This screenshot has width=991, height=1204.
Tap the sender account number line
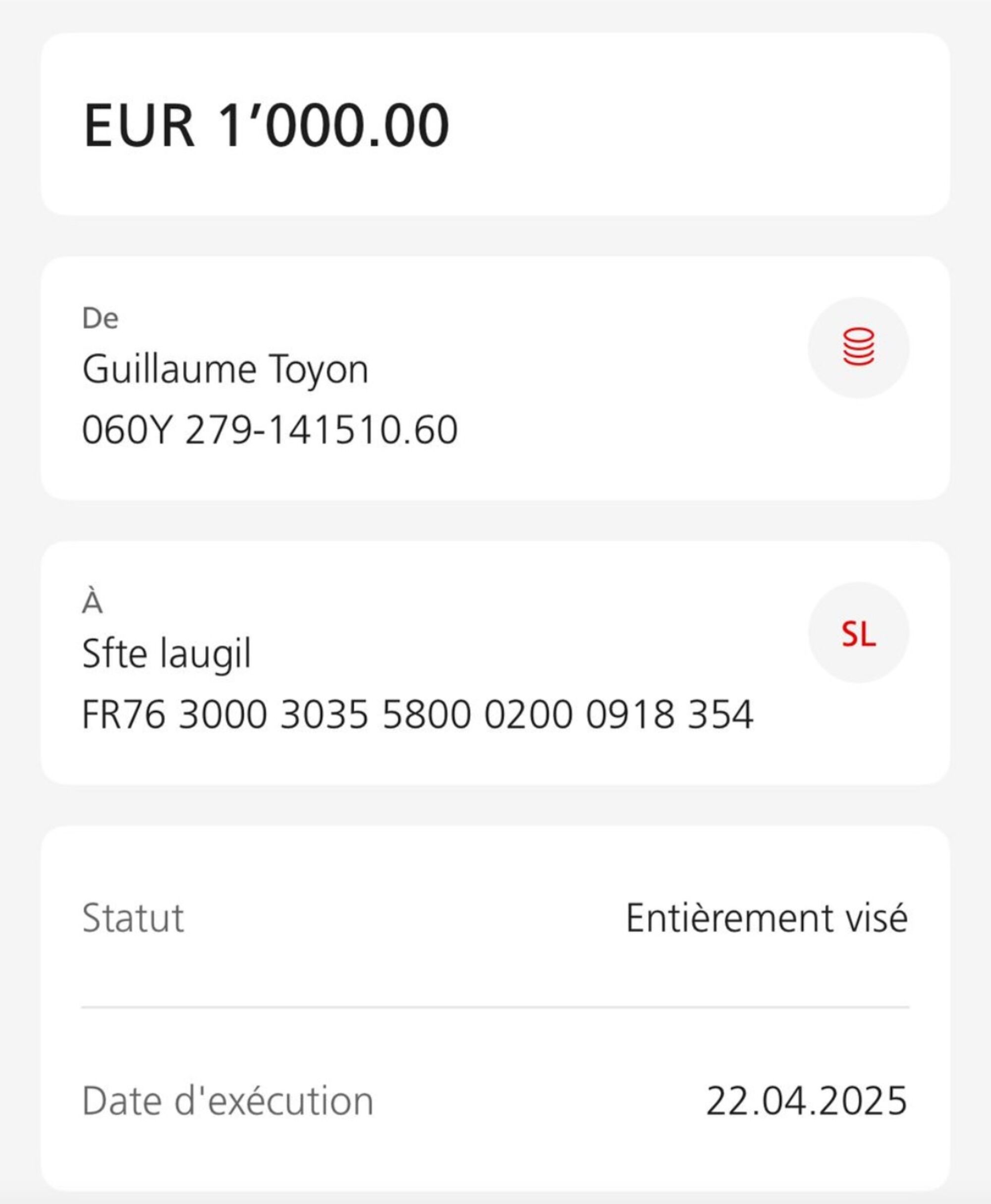(270, 429)
